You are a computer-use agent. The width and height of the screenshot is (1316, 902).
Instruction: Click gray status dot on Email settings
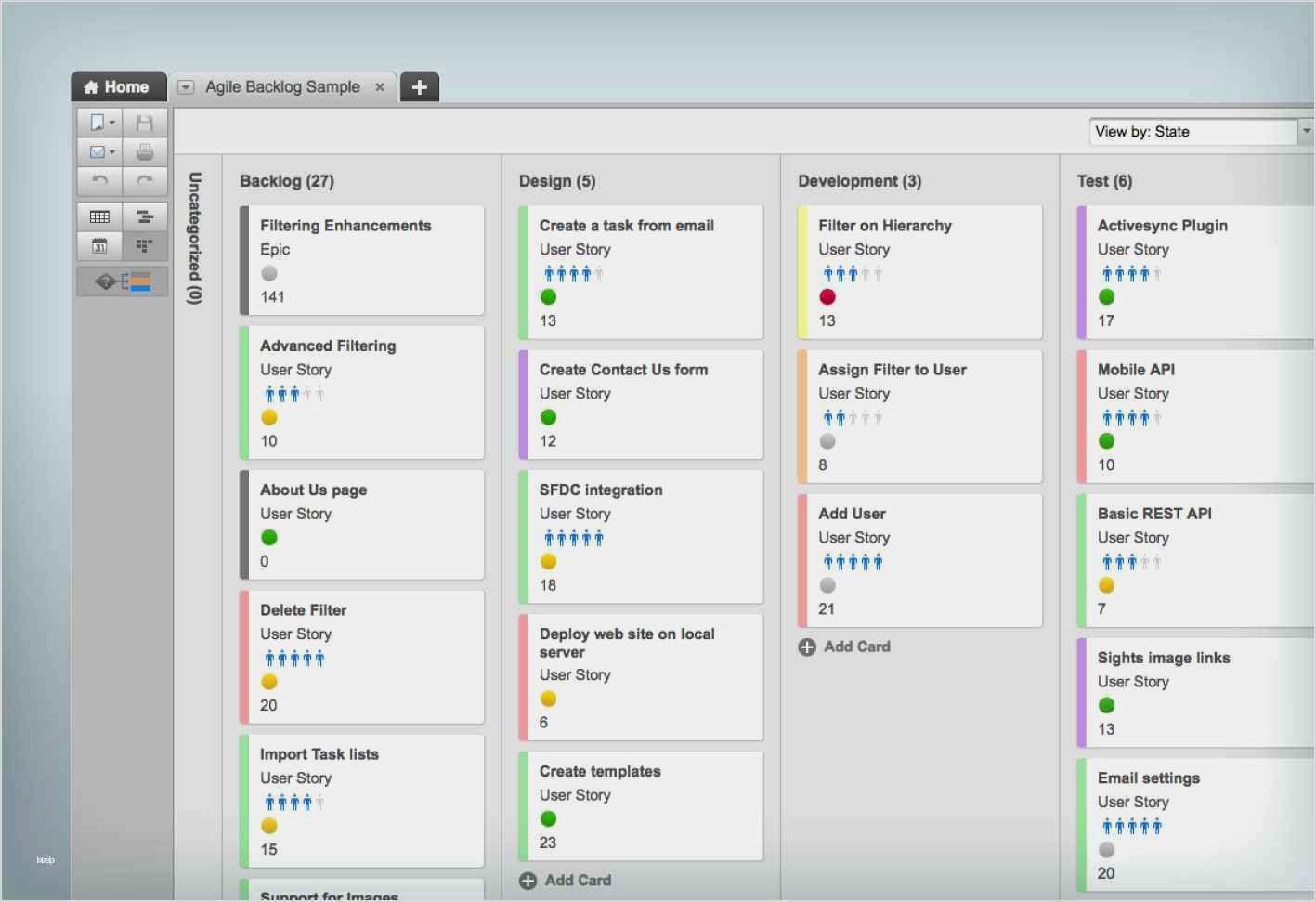click(x=1106, y=849)
